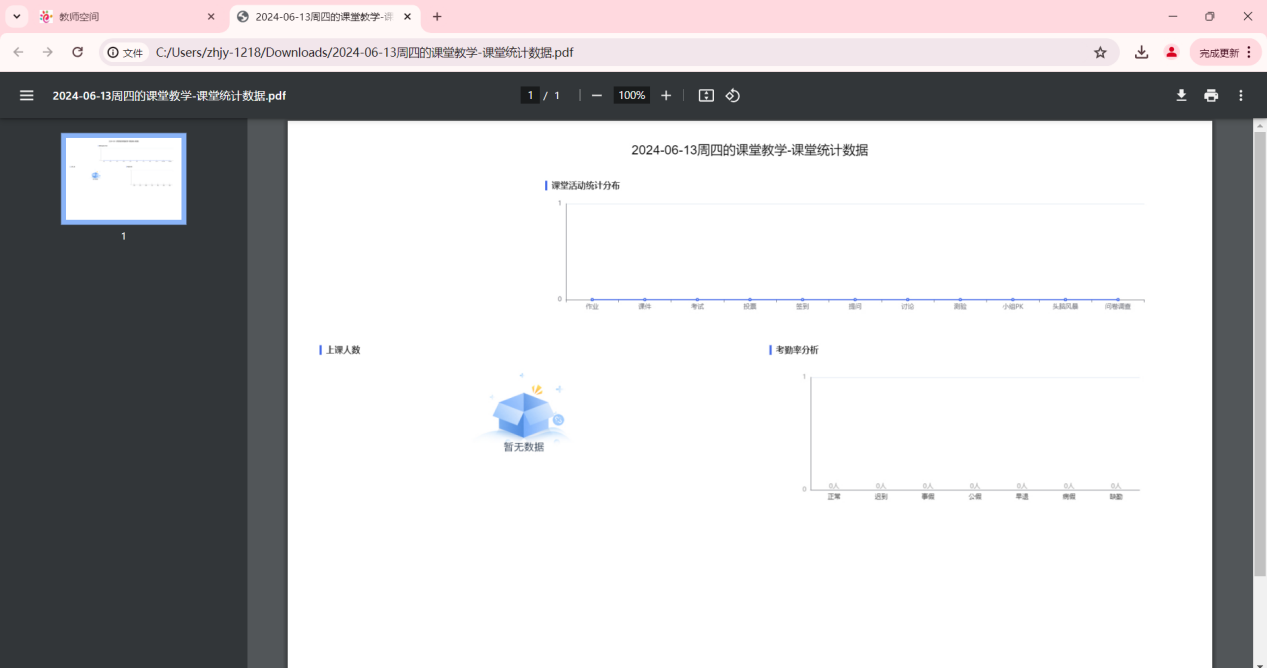This screenshot has width=1267, height=668.
Task: Open the new tab plus button
Action: pos(438,17)
